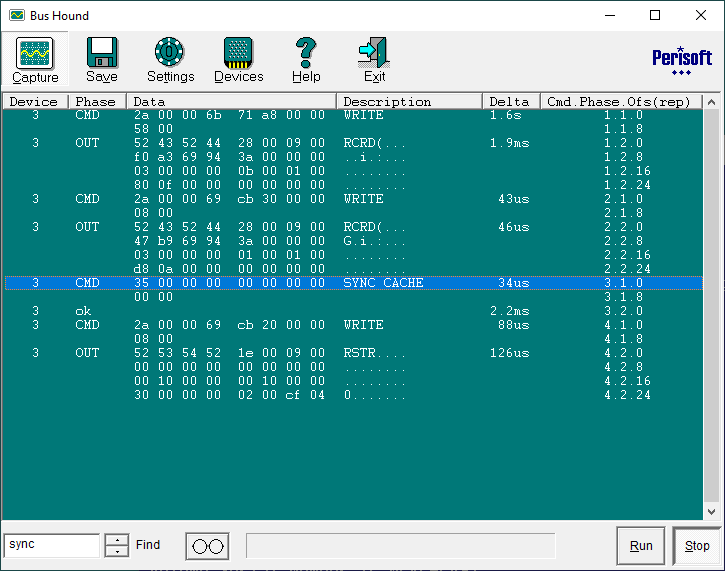725x571 pixels.
Task: Increment the Find stepper up arrow
Action: pos(117,540)
